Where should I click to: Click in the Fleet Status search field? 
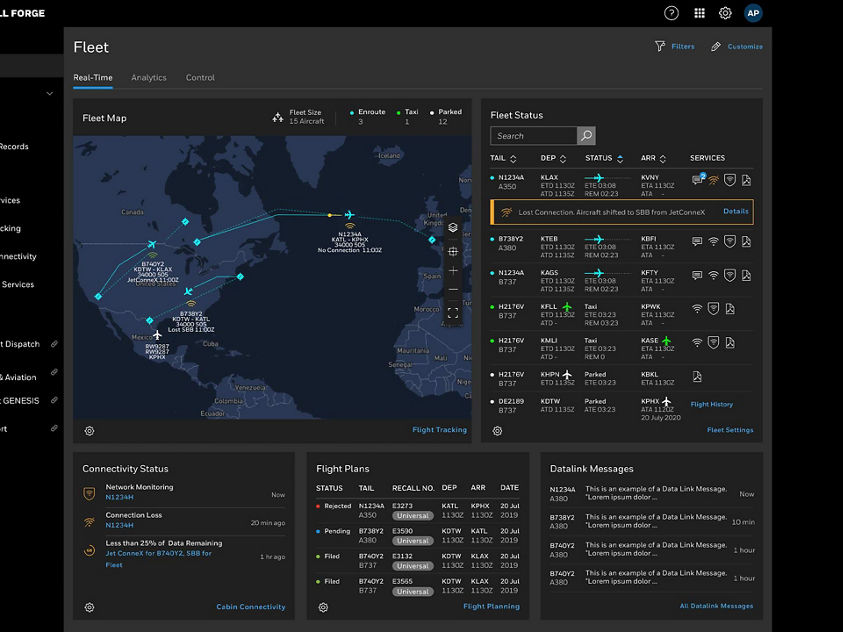pos(533,136)
